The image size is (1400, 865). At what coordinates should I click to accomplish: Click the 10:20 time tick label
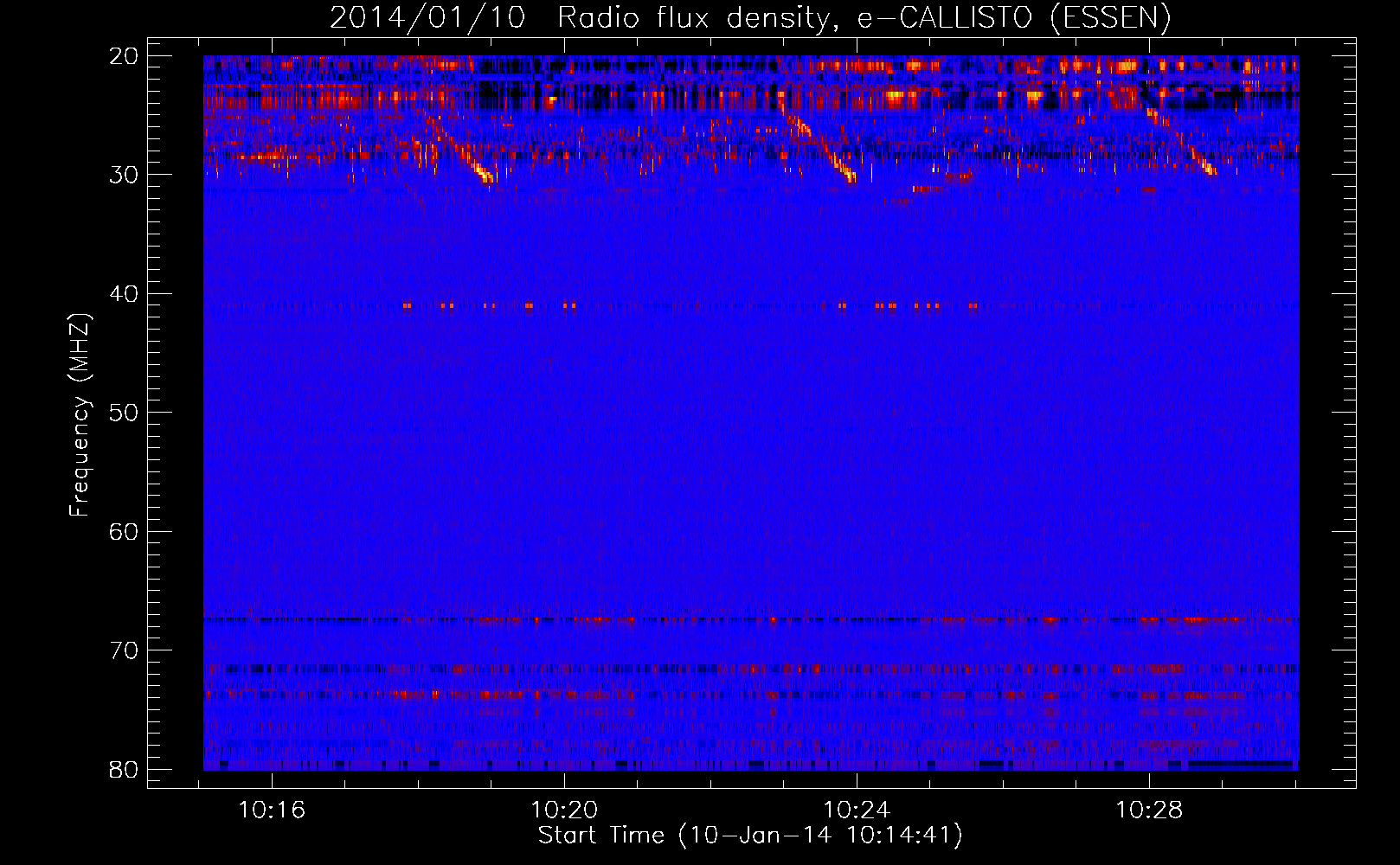click(564, 811)
